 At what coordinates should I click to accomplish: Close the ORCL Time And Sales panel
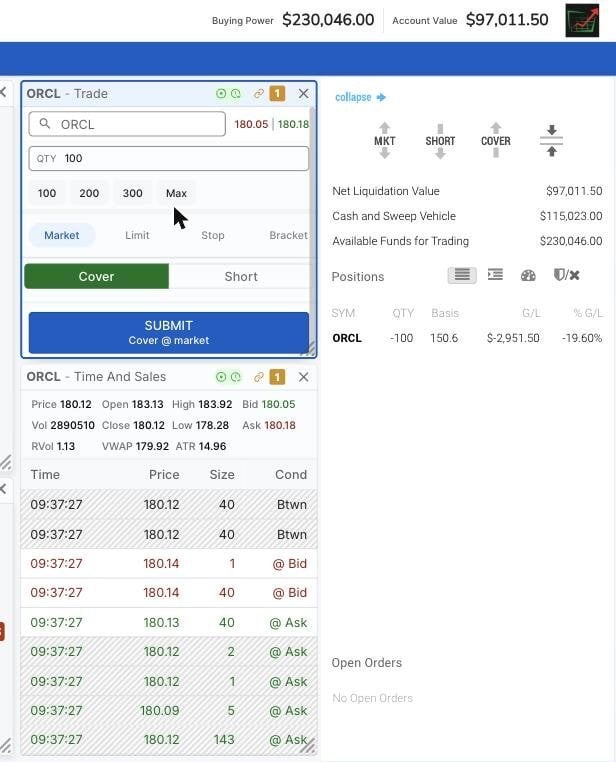304,377
